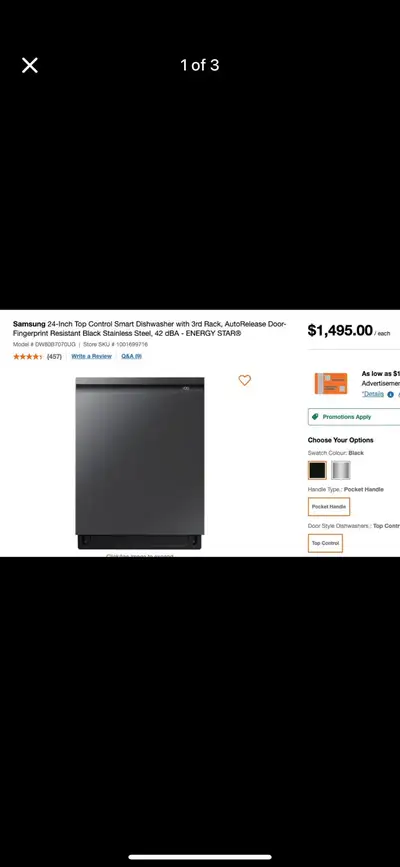Image resolution: width=400 pixels, height=867 pixels.
Task: Open the *Details financing link
Action: click(x=373, y=394)
